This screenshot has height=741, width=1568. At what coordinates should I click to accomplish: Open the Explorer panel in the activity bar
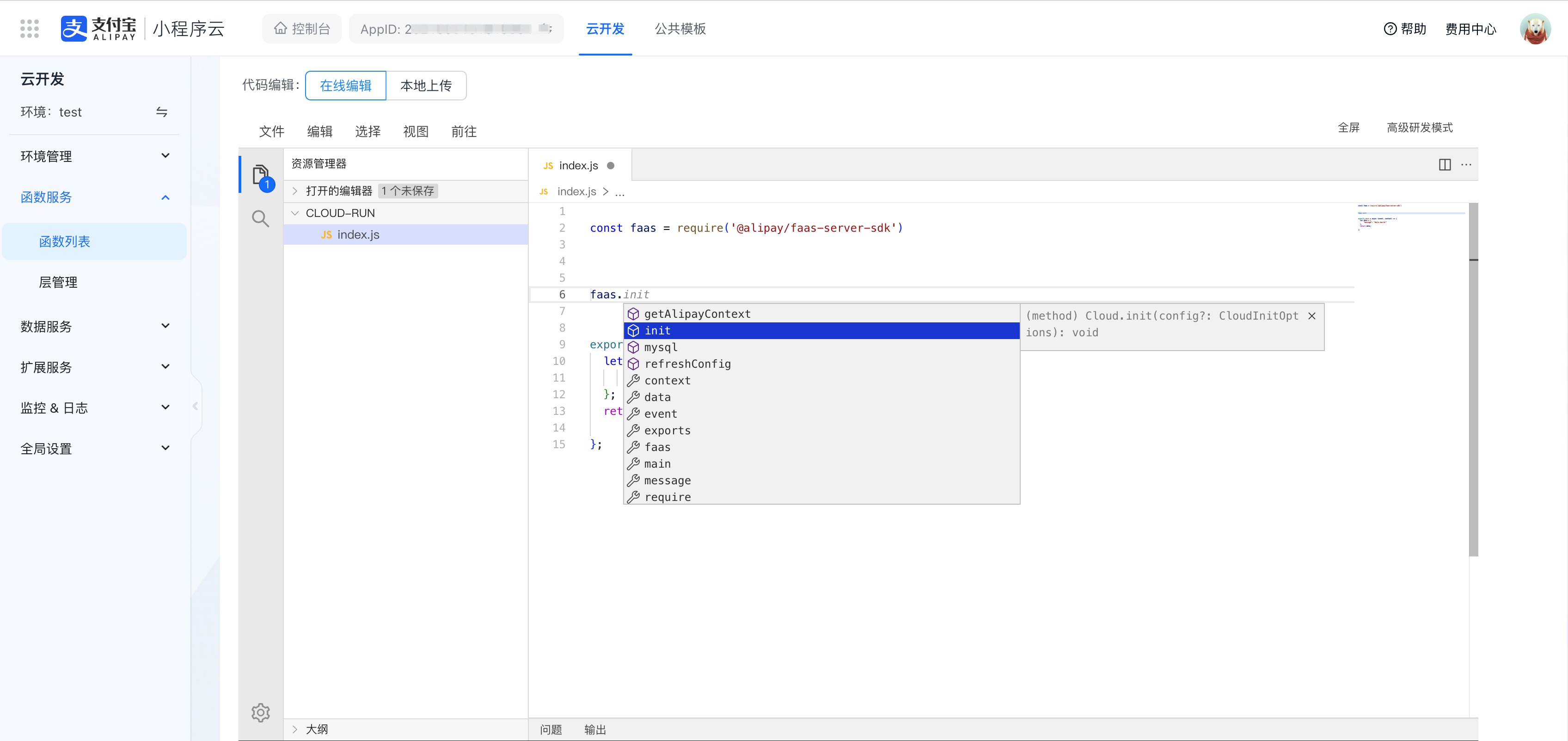[261, 175]
